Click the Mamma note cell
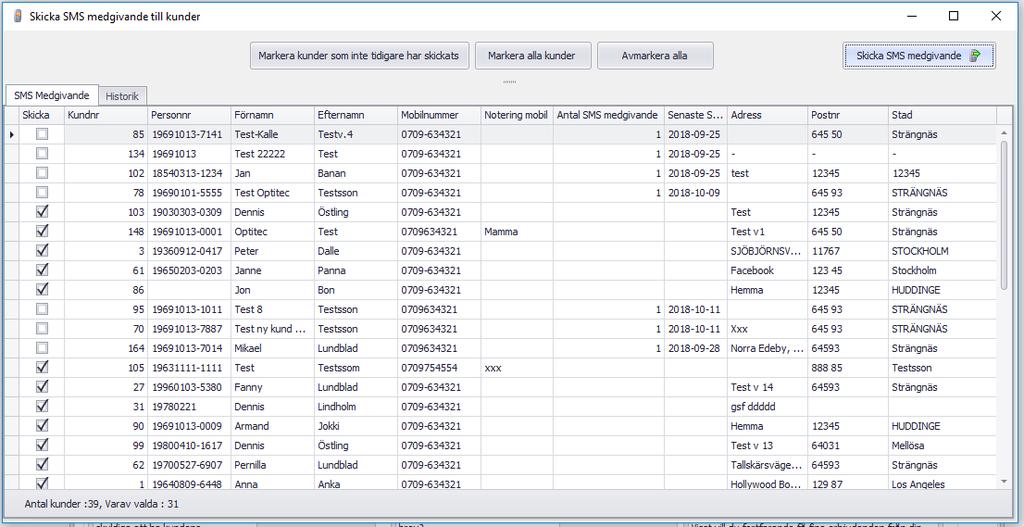The image size is (1024, 527). pyautogui.click(x=517, y=232)
